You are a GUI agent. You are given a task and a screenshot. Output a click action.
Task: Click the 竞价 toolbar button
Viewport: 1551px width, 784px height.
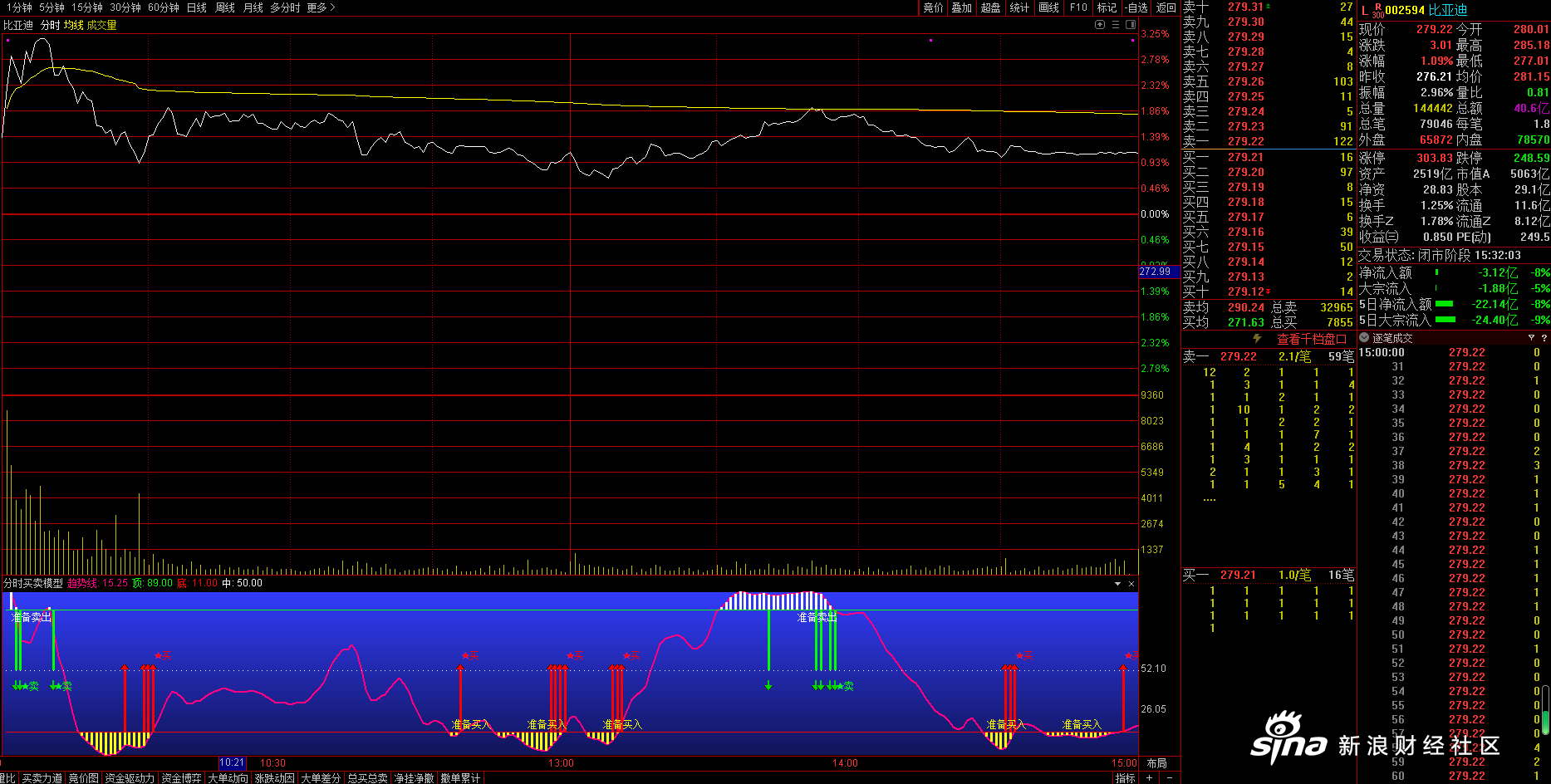934,7
